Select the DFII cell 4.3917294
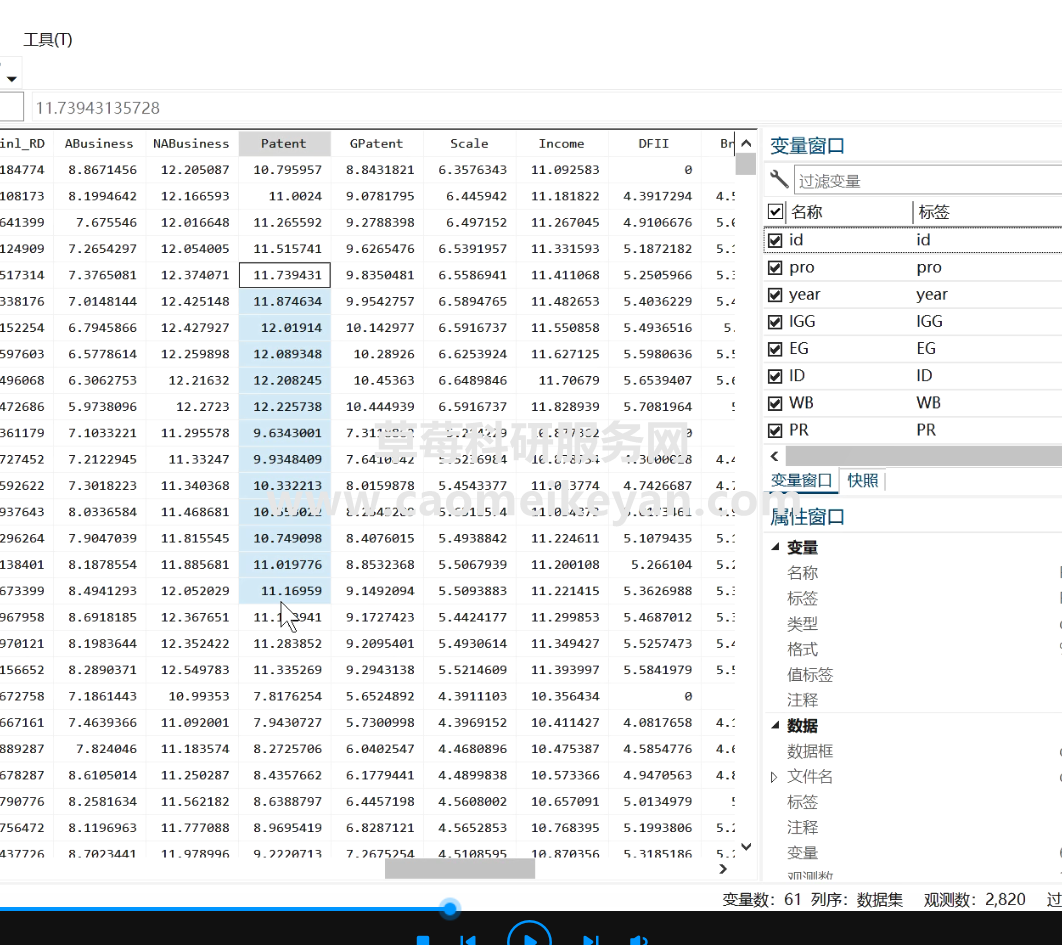The image size is (1062, 945). pyautogui.click(x=656, y=196)
